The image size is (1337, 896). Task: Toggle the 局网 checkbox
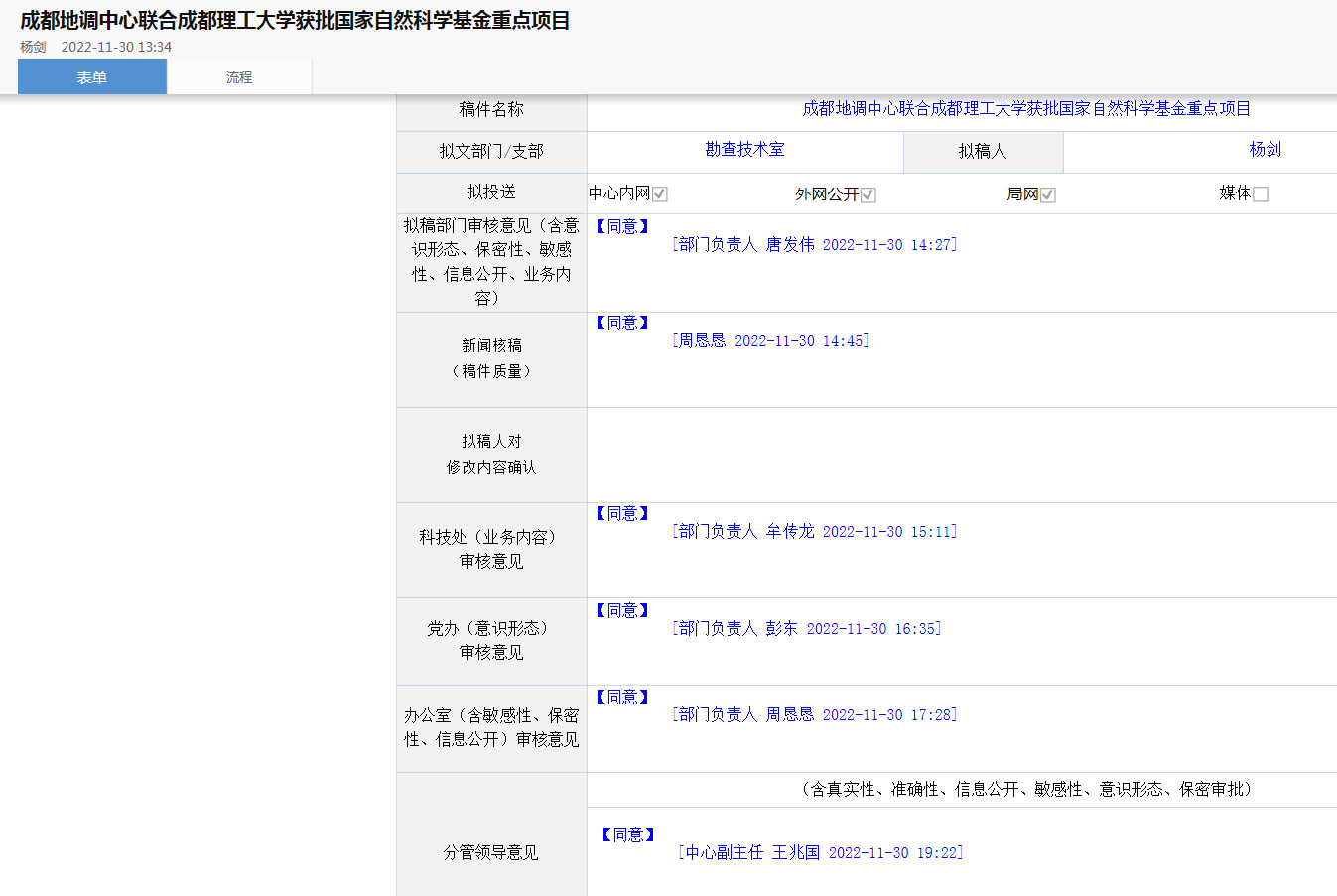pos(1048,195)
